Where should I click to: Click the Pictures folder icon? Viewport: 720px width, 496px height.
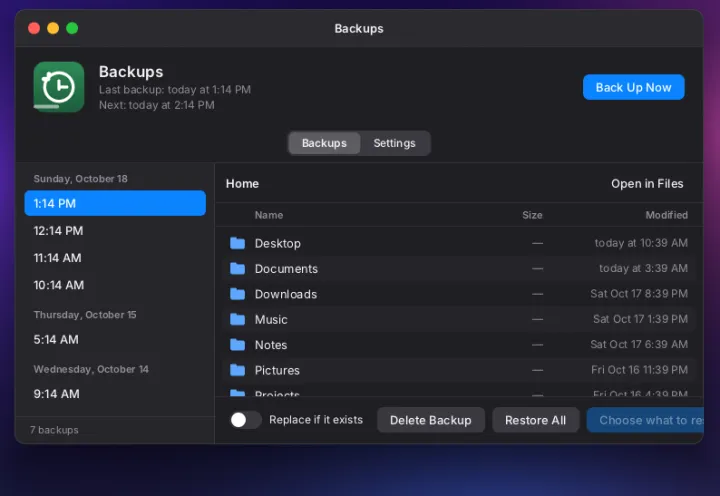(x=237, y=370)
